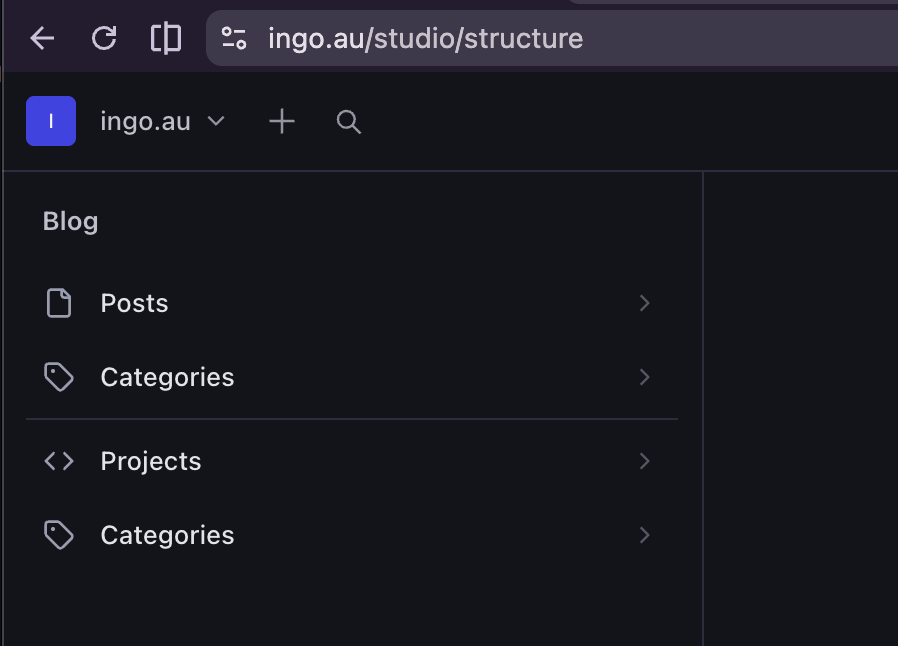Expand Projects using its chevron arrow
The image size is (898, 646).
(x=645, y=461)
